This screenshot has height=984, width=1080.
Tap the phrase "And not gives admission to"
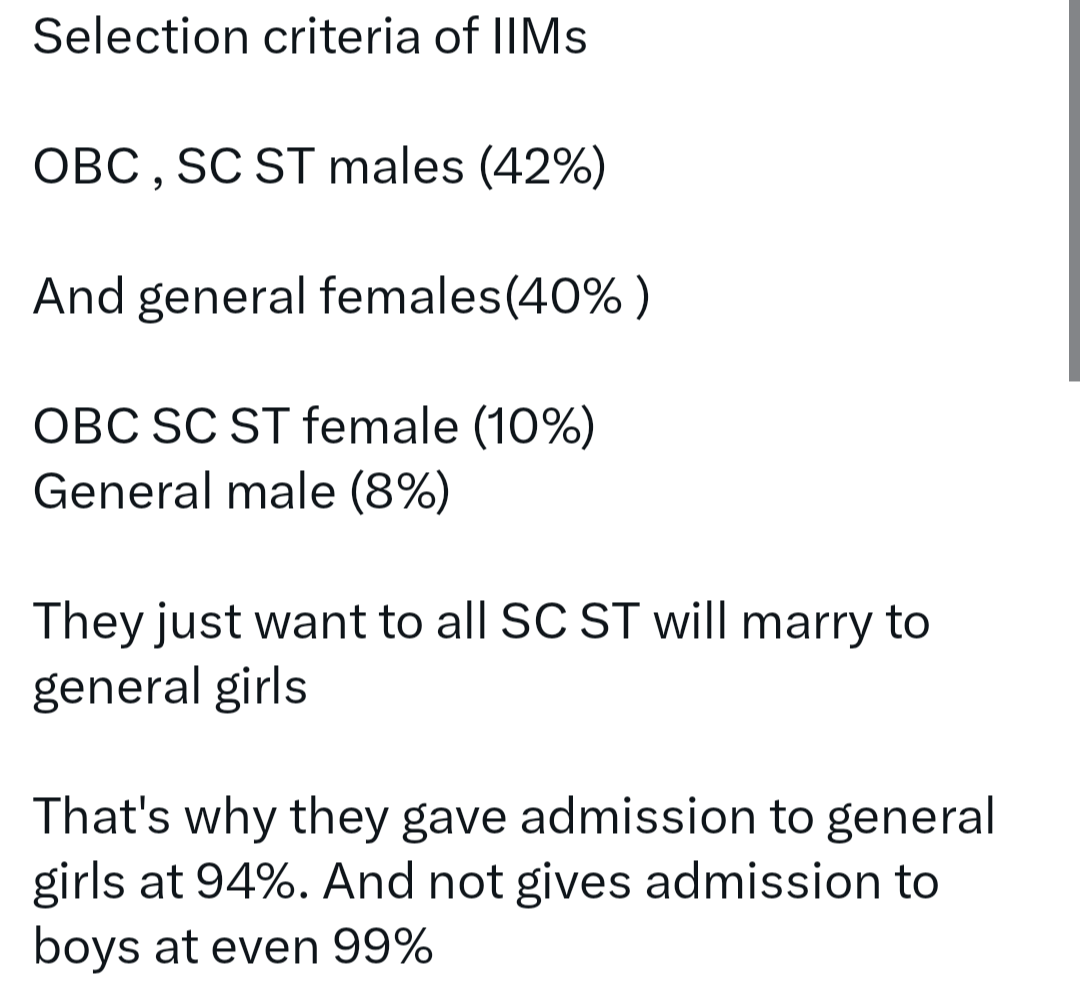(631, 881)
